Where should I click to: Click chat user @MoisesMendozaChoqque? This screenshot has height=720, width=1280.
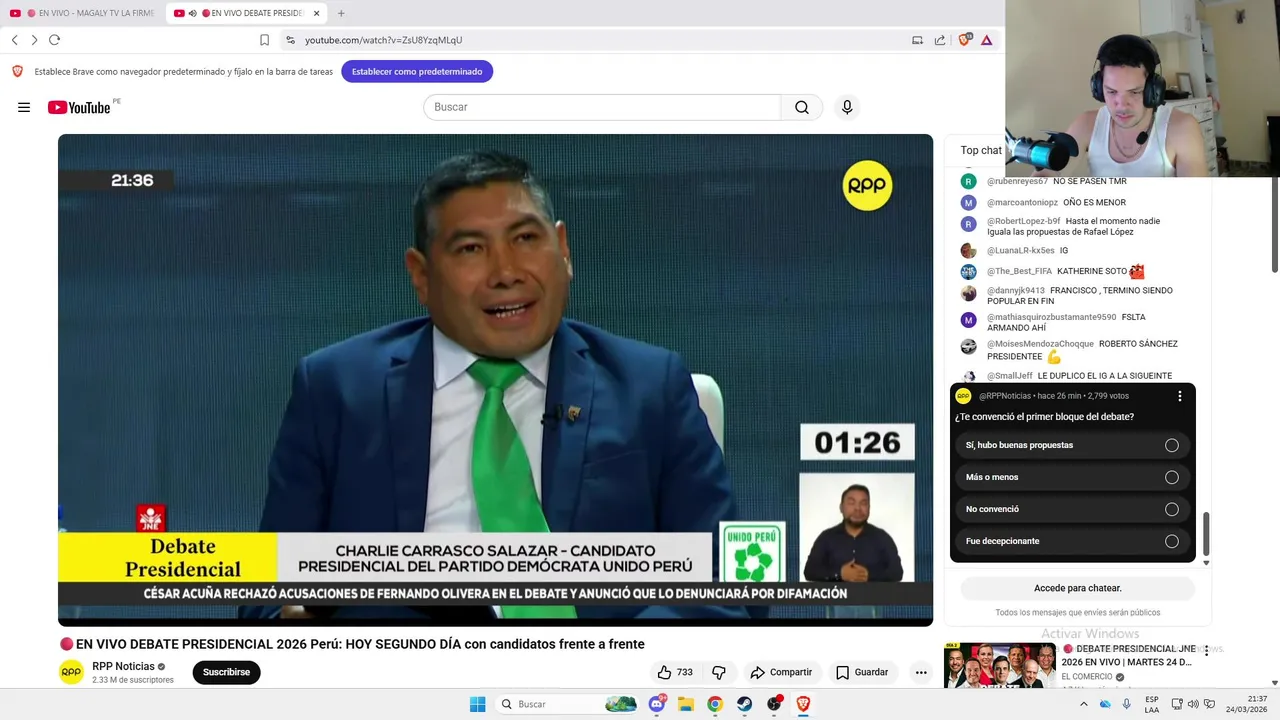[1040, 344]
